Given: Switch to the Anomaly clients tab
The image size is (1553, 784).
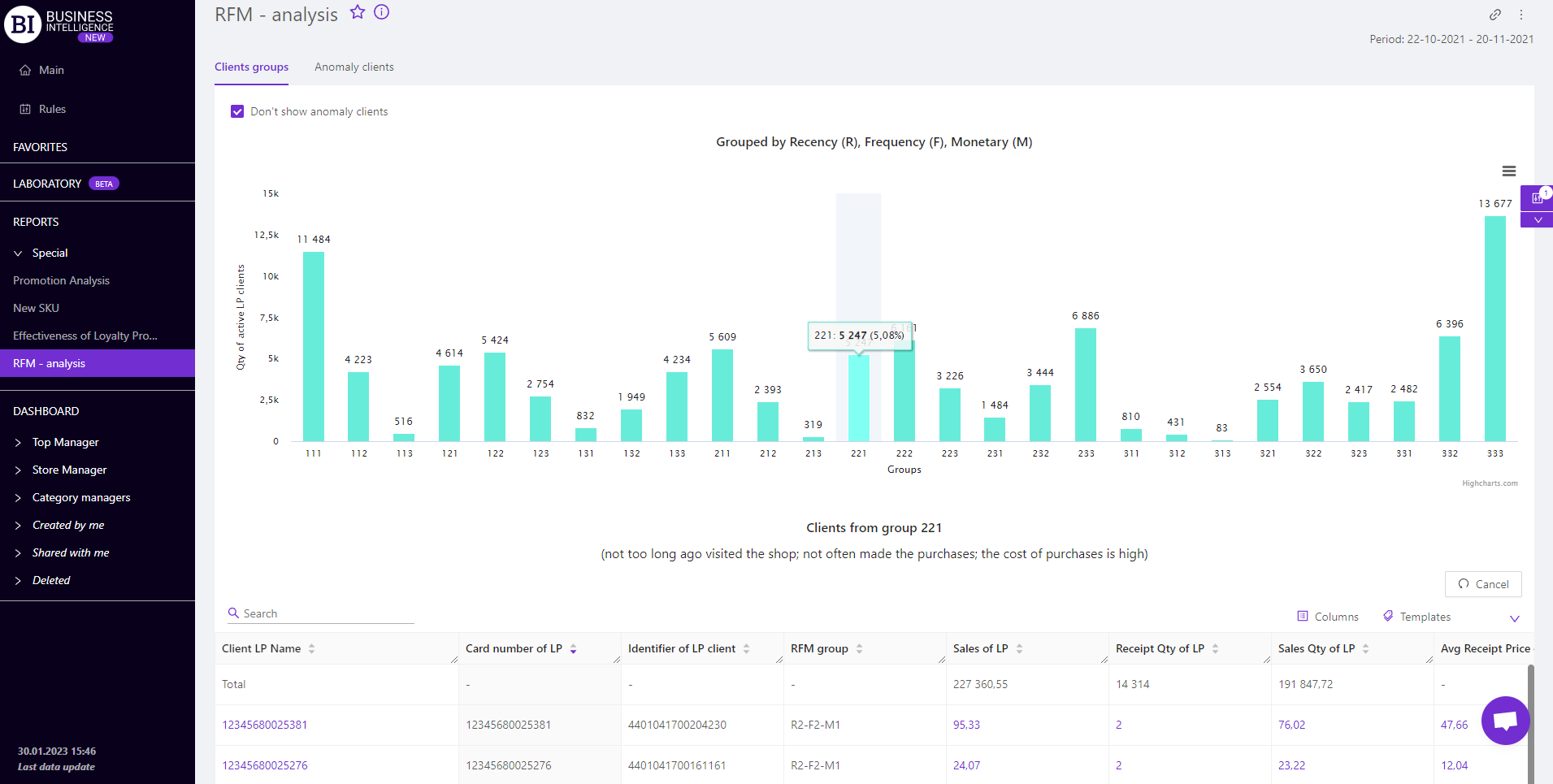Looking at the screenshot, I should 354,67.
